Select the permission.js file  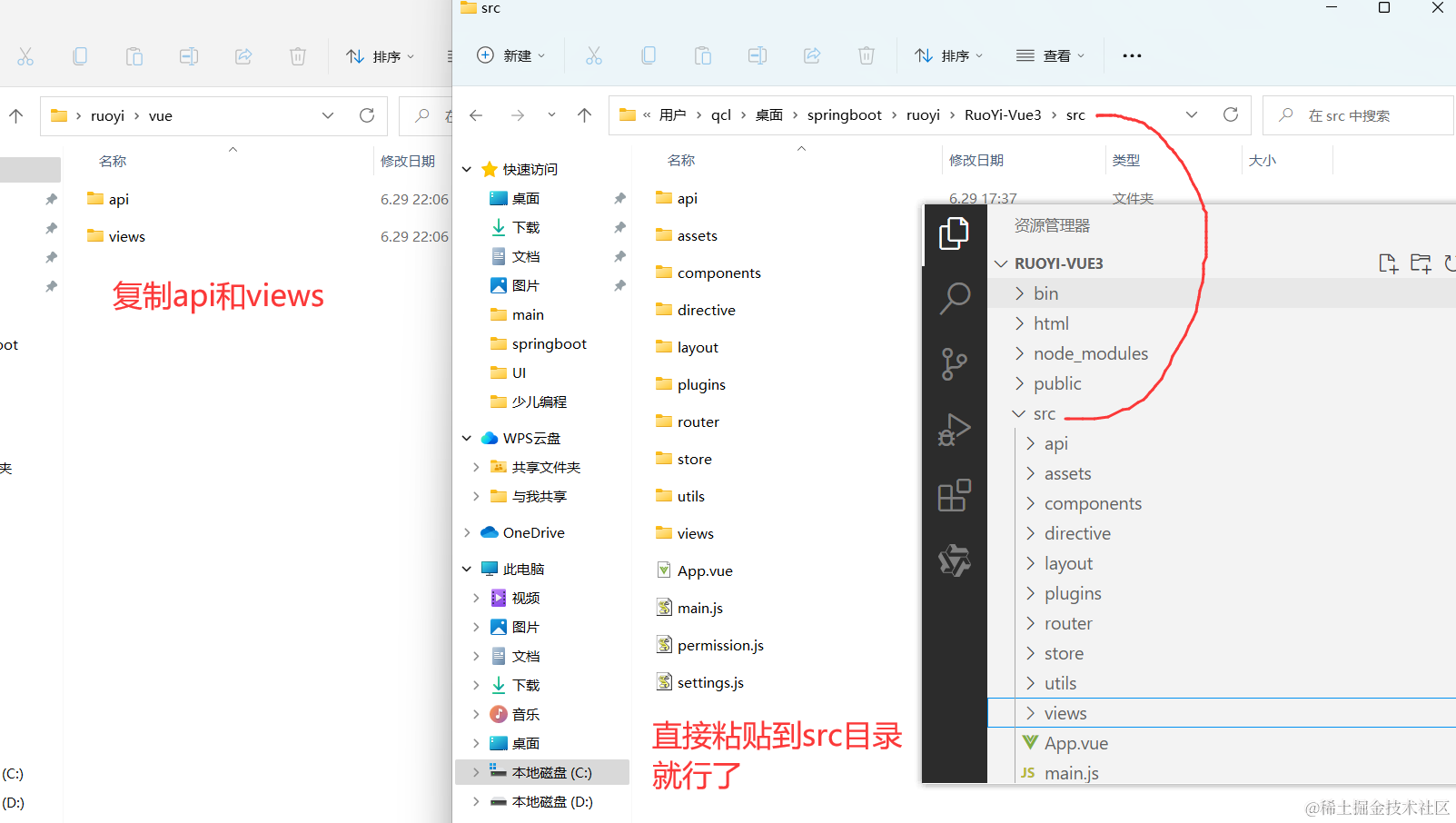[719, 646]
